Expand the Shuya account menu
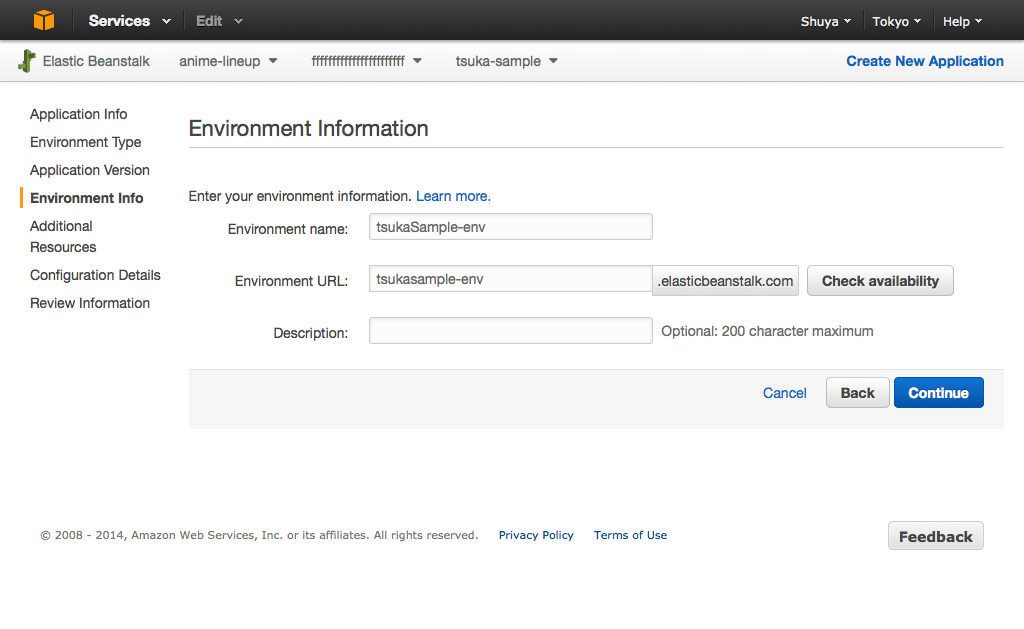The image size is (1024, 629). tap(825, 21)
